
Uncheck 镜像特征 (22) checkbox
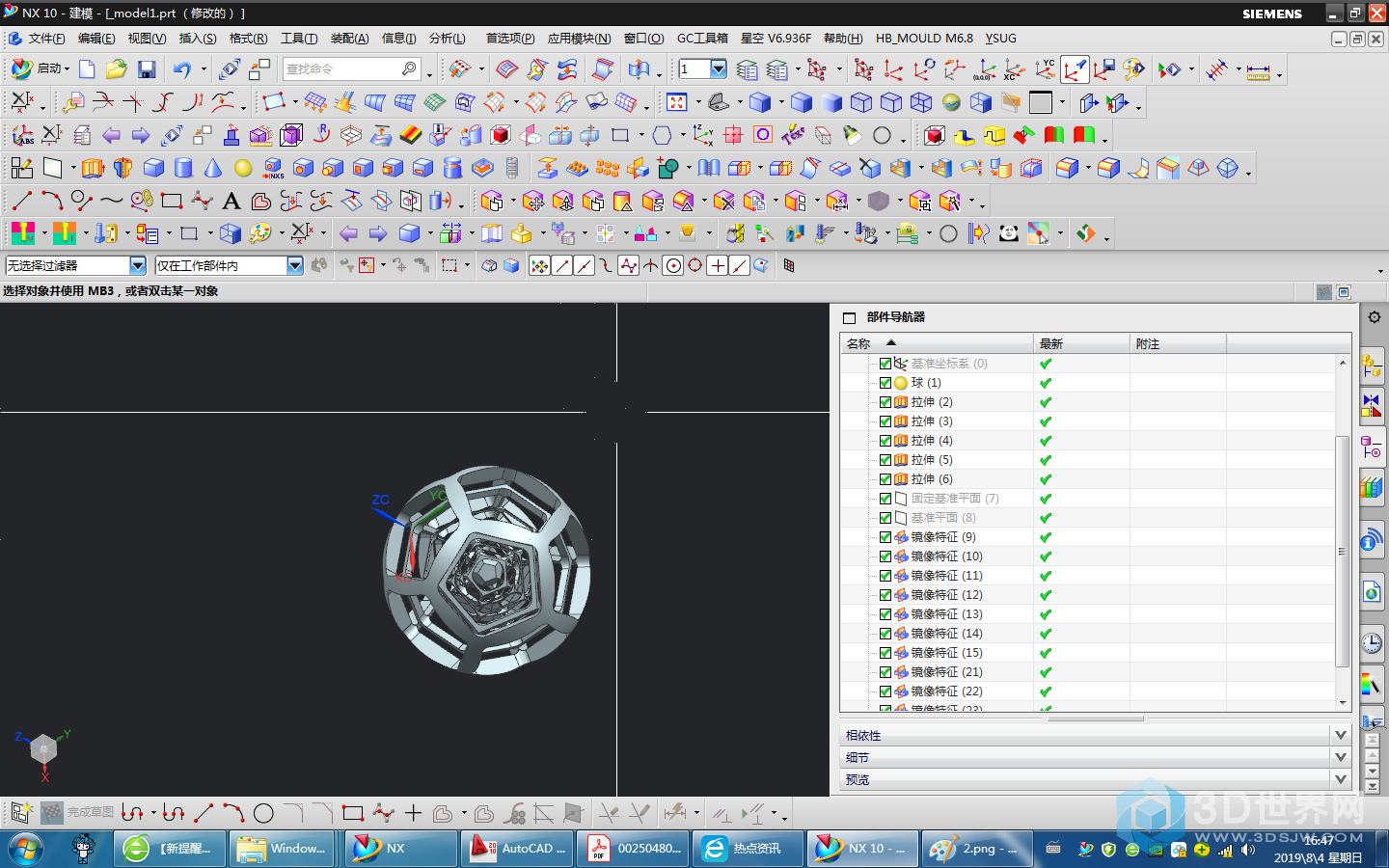[x=885, y=692]
